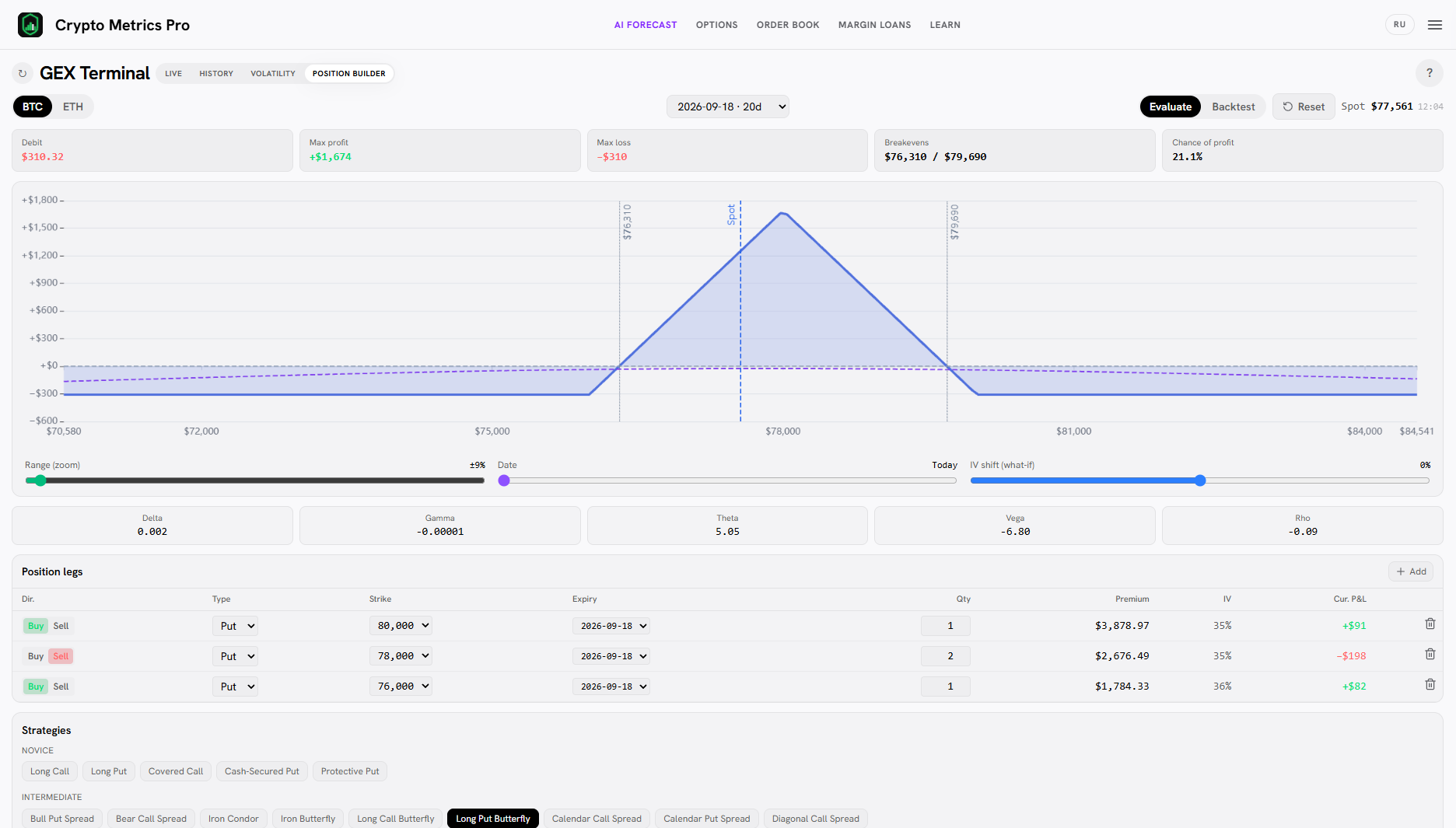Switch to Backtest mode
The image size is (1456, 828).
1233,107
